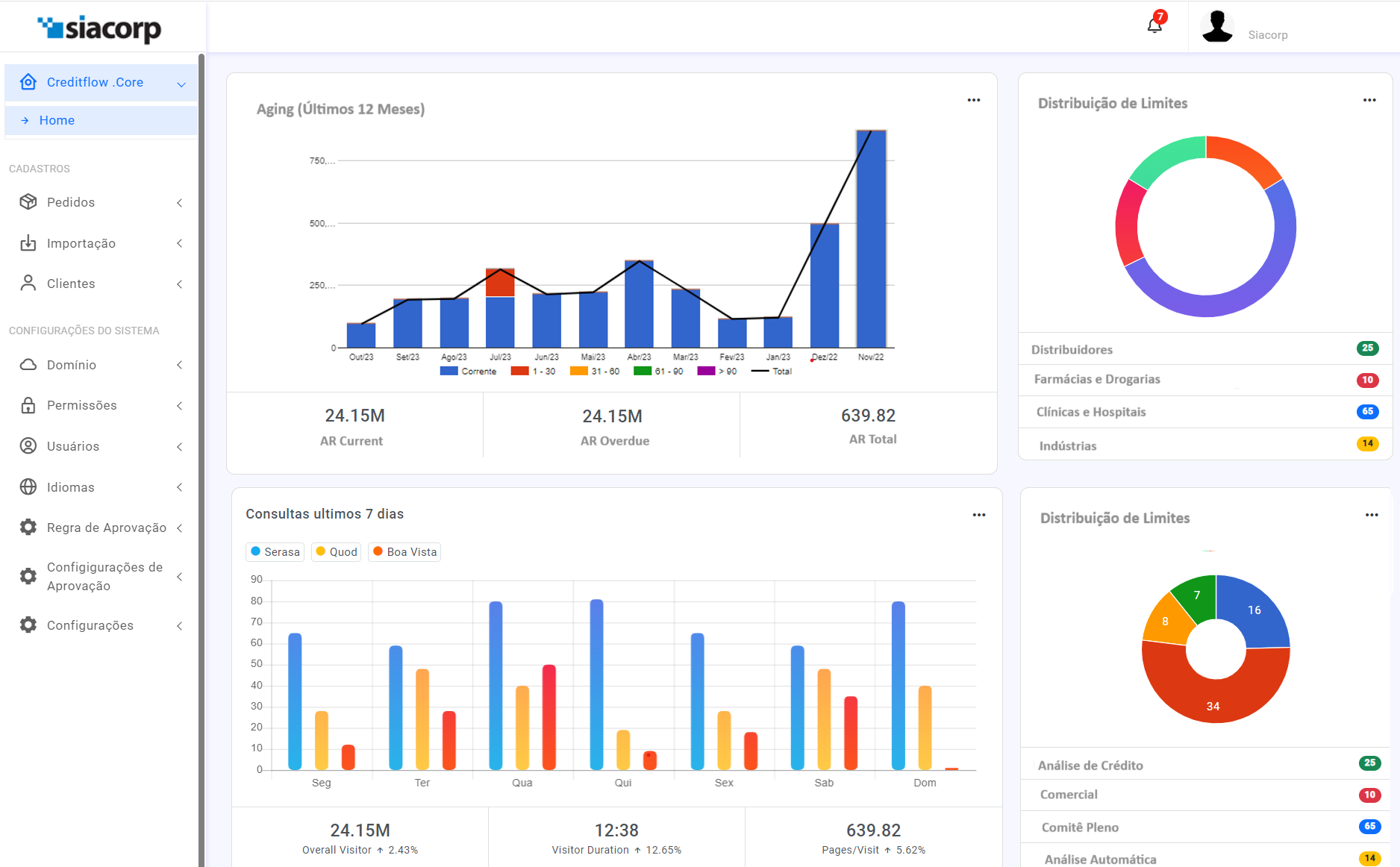This screenshot has width=1400, height=867.
Task: Click the user avatar icon
Action: coord(1217,26)
